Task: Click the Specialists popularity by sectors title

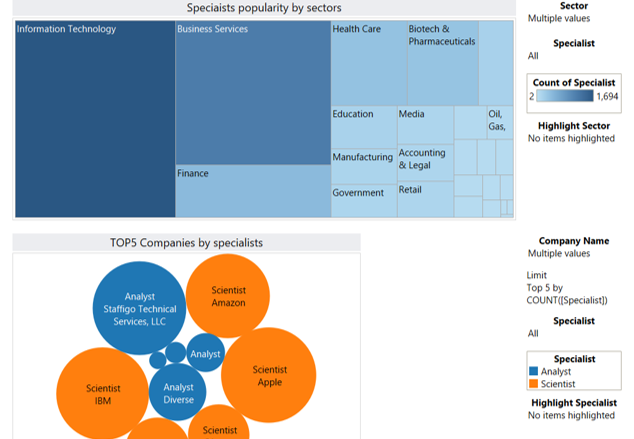Action: pyautogui.click(x=264, y=8)
